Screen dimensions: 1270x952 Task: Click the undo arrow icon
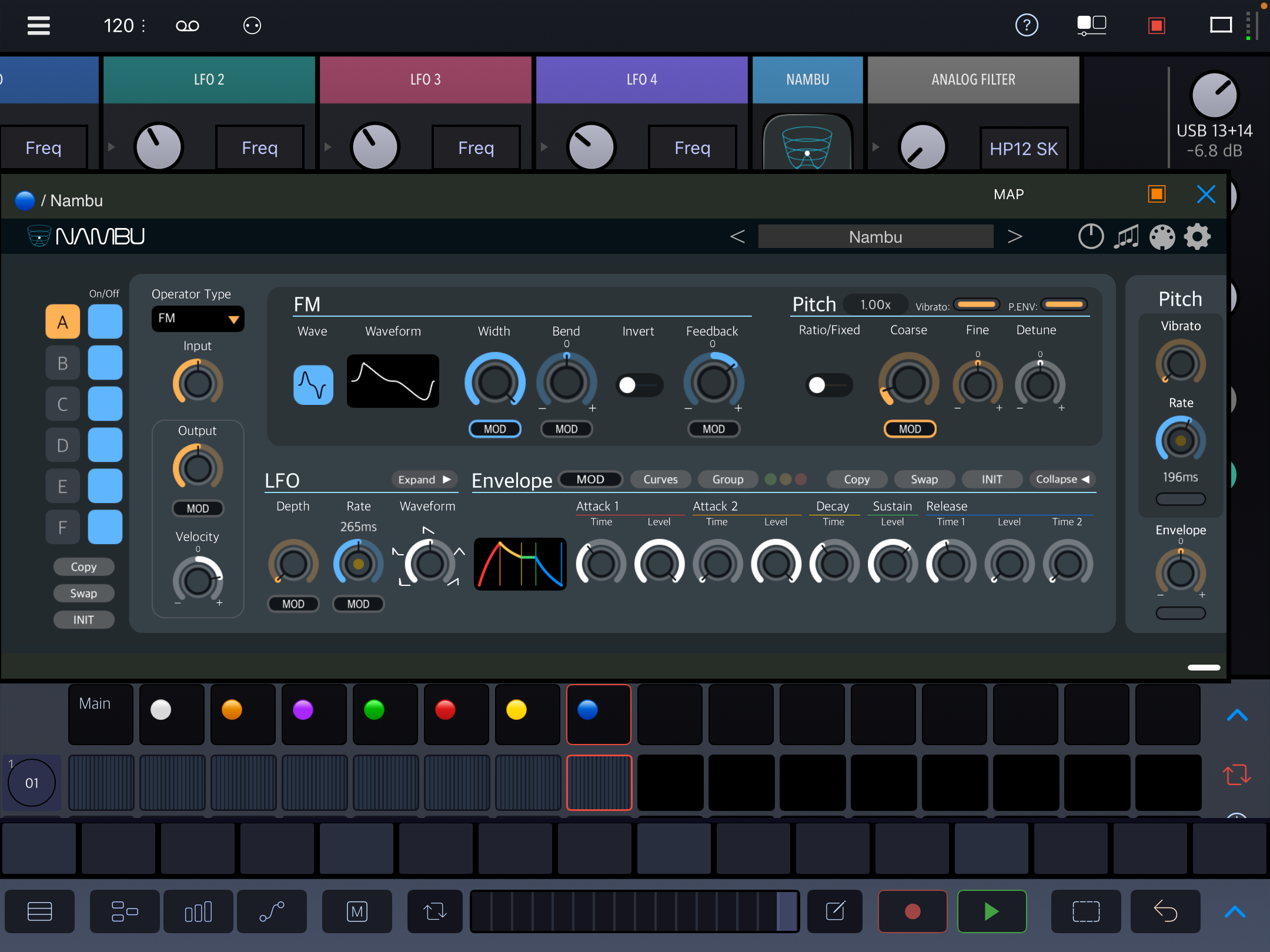(1165, 911)
